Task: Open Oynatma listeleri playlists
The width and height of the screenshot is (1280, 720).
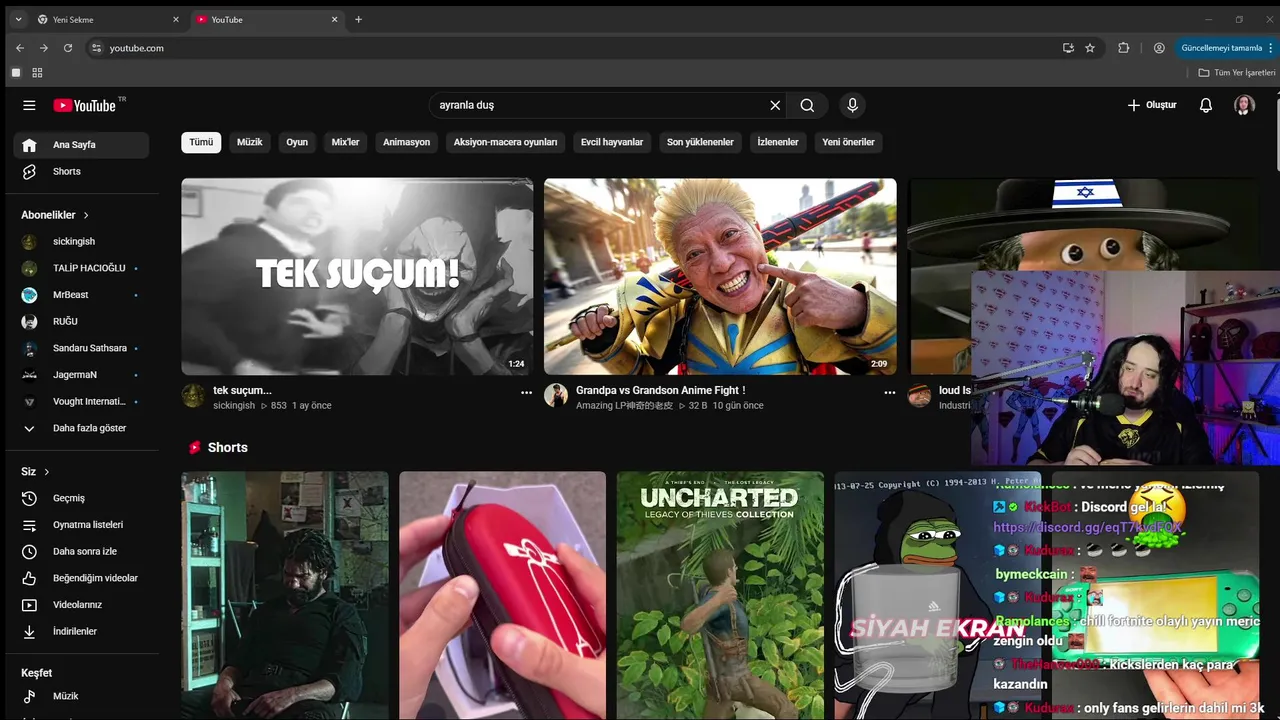Action: point(81,525)
